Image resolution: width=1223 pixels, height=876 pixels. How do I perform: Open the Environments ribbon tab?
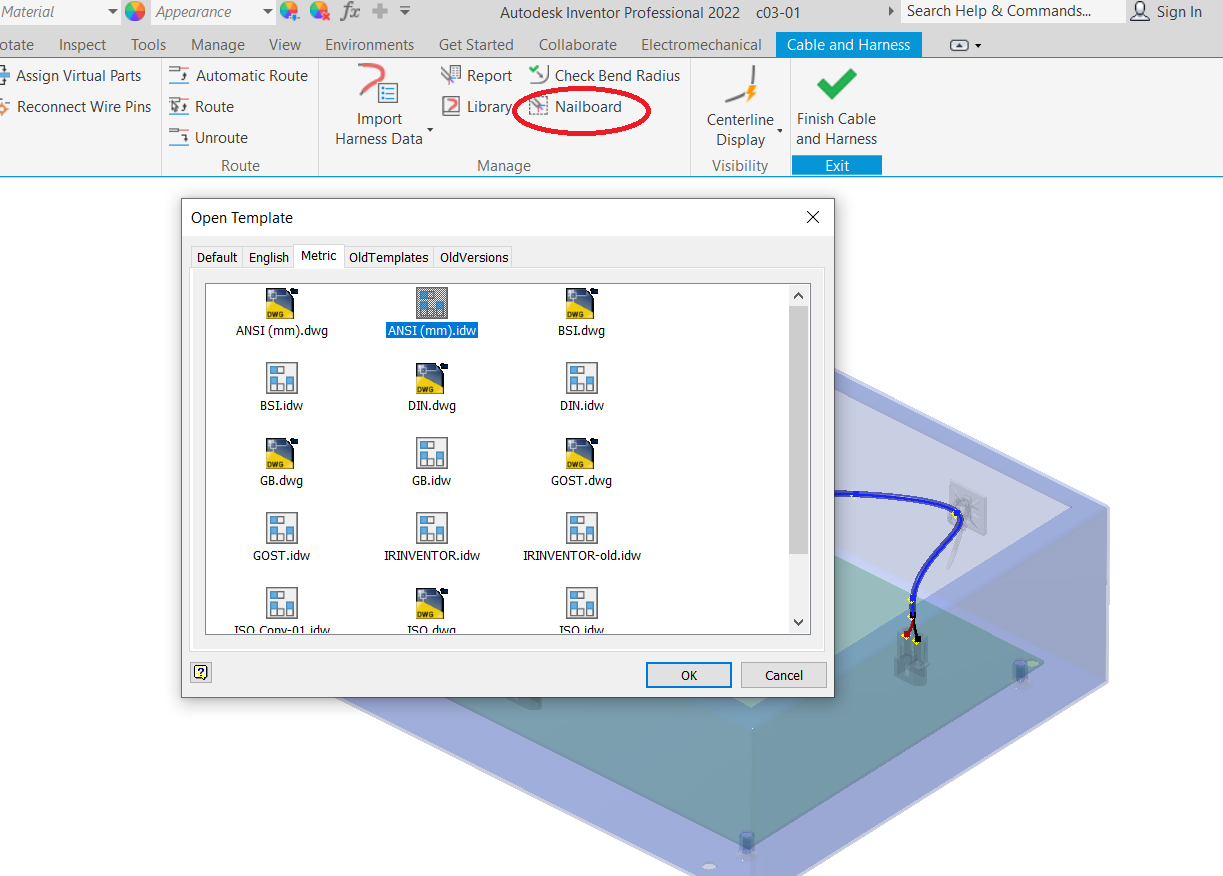pos(370,45)
